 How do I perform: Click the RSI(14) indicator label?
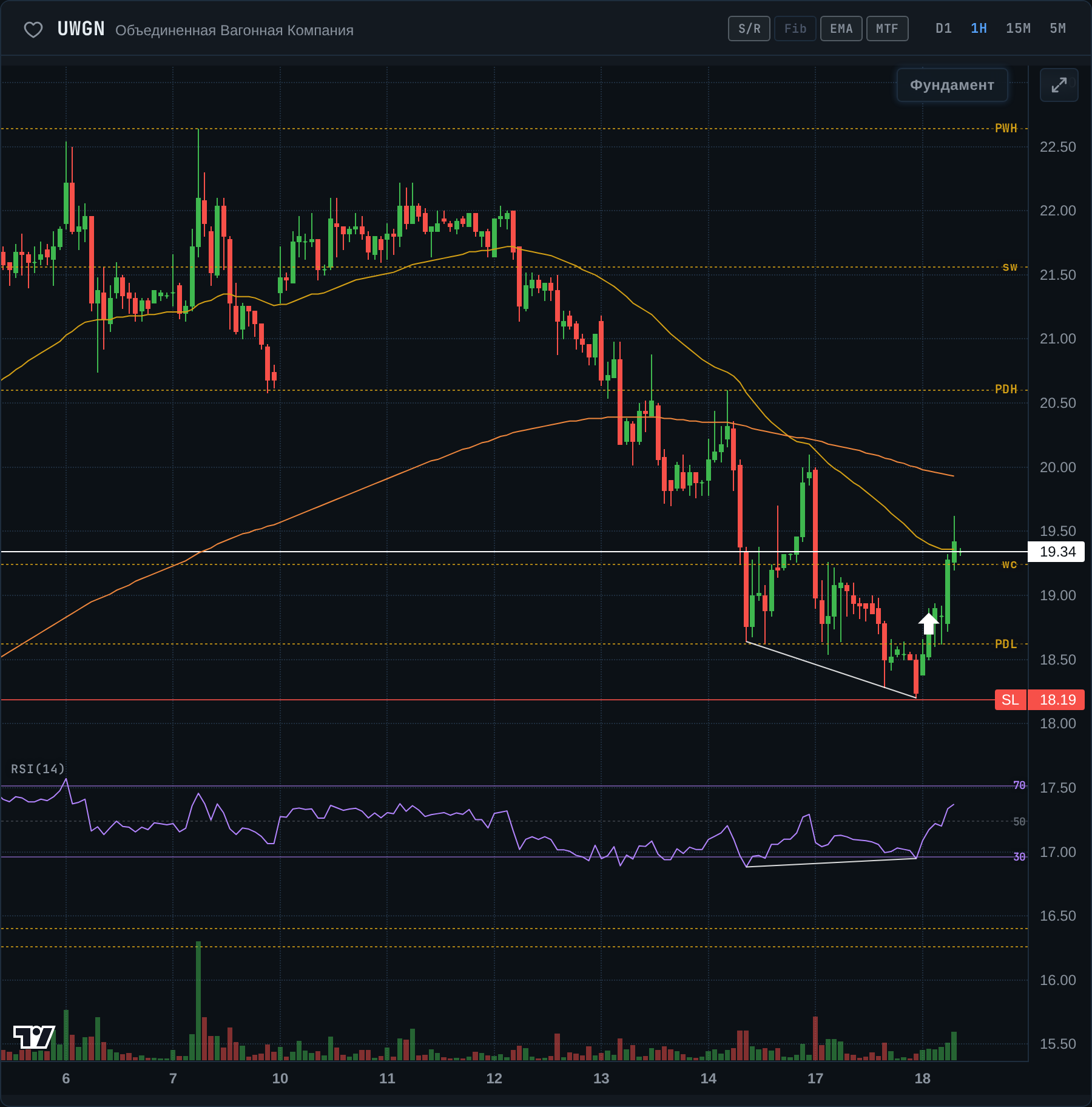38,769
